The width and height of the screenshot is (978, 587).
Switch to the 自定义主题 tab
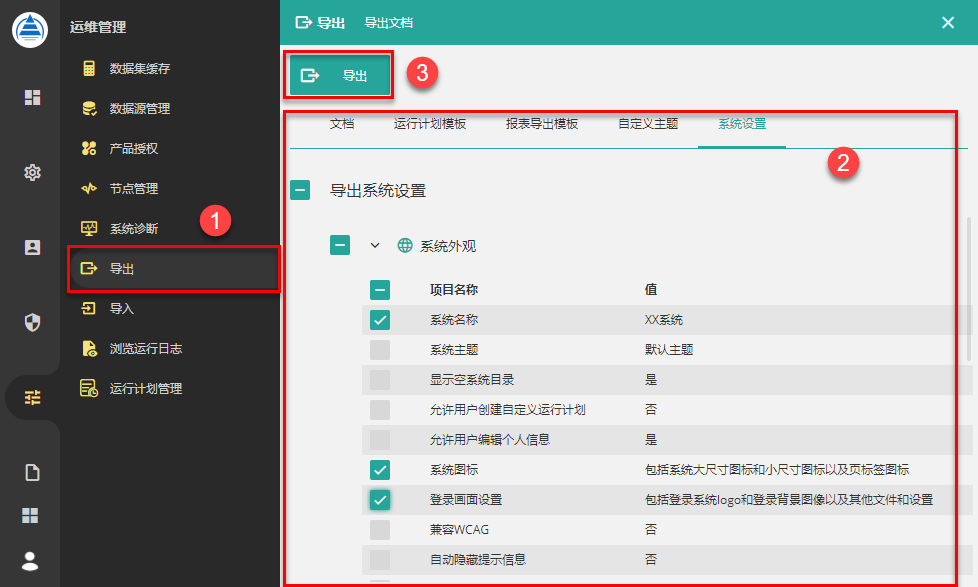(648, 124)
